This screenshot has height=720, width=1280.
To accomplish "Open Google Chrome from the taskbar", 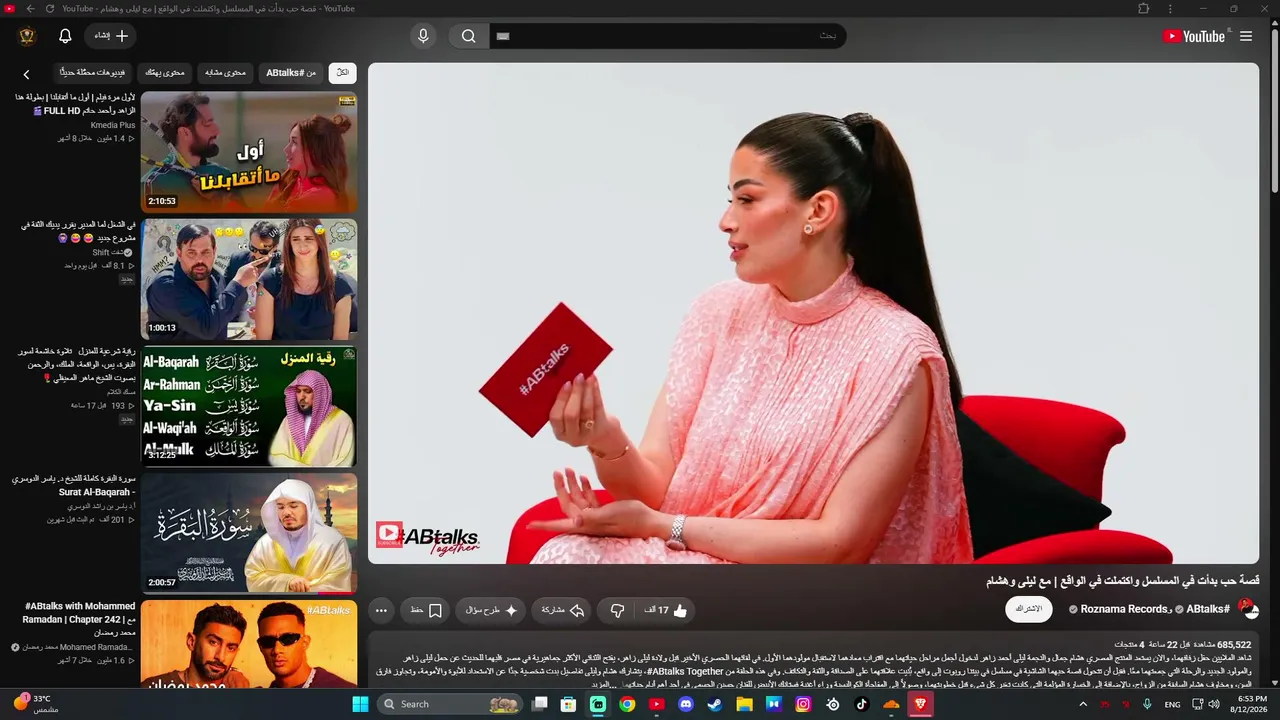I will (x=627, y=704).
